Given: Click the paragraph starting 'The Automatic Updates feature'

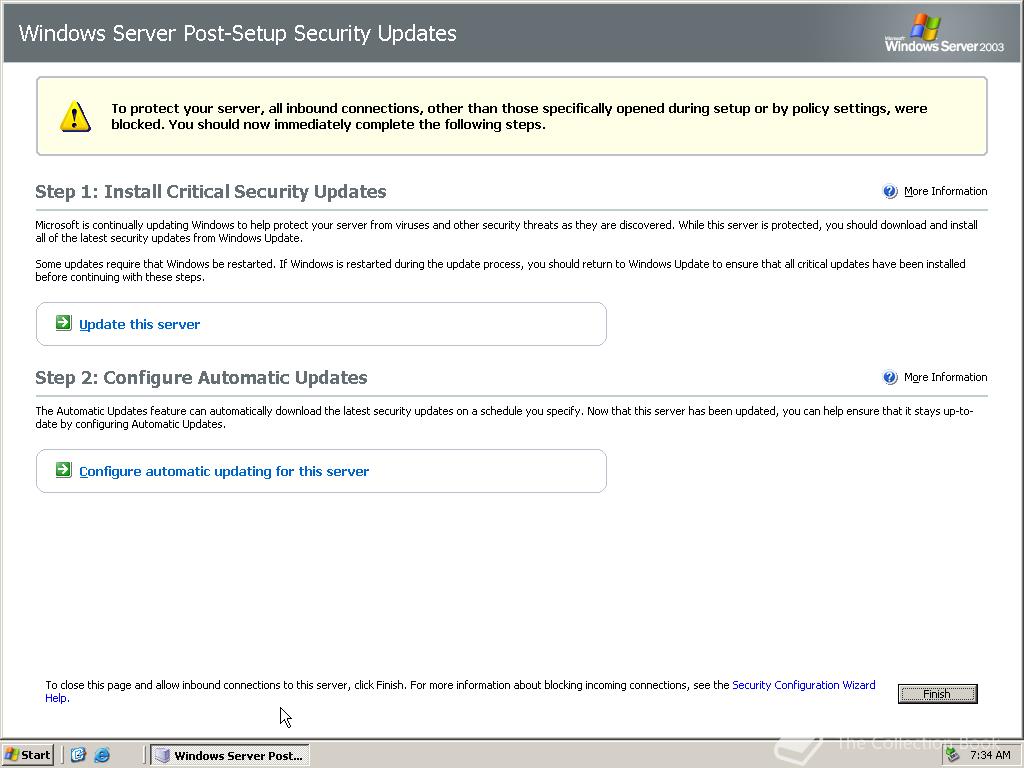Looking at the screenshot, I should coord(504,417).
